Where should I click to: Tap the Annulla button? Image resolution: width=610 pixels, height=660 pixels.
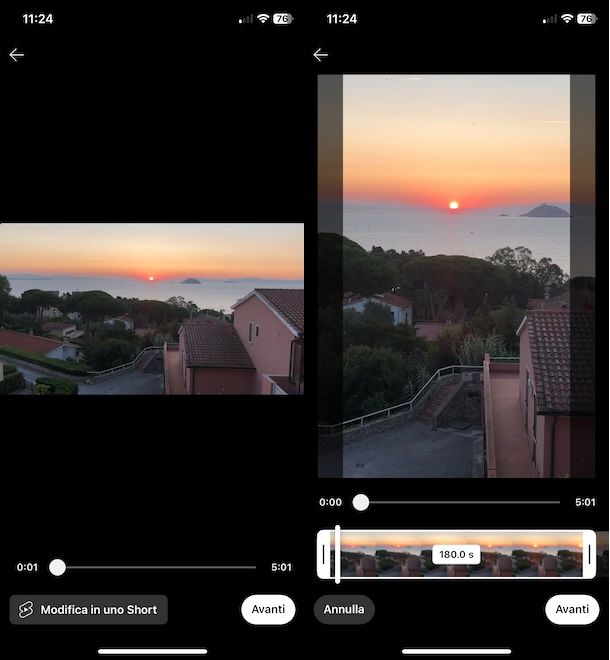[x=344, y=609]
